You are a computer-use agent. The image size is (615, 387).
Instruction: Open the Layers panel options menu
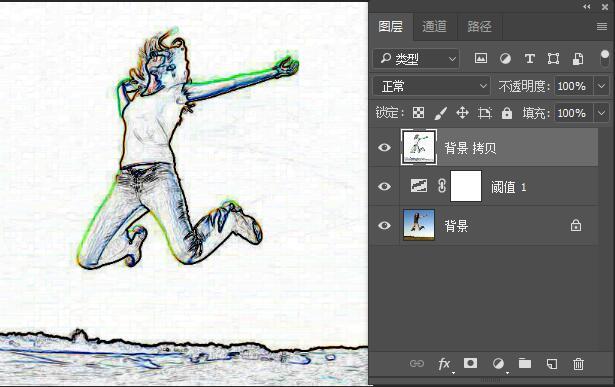click(602, 26)
